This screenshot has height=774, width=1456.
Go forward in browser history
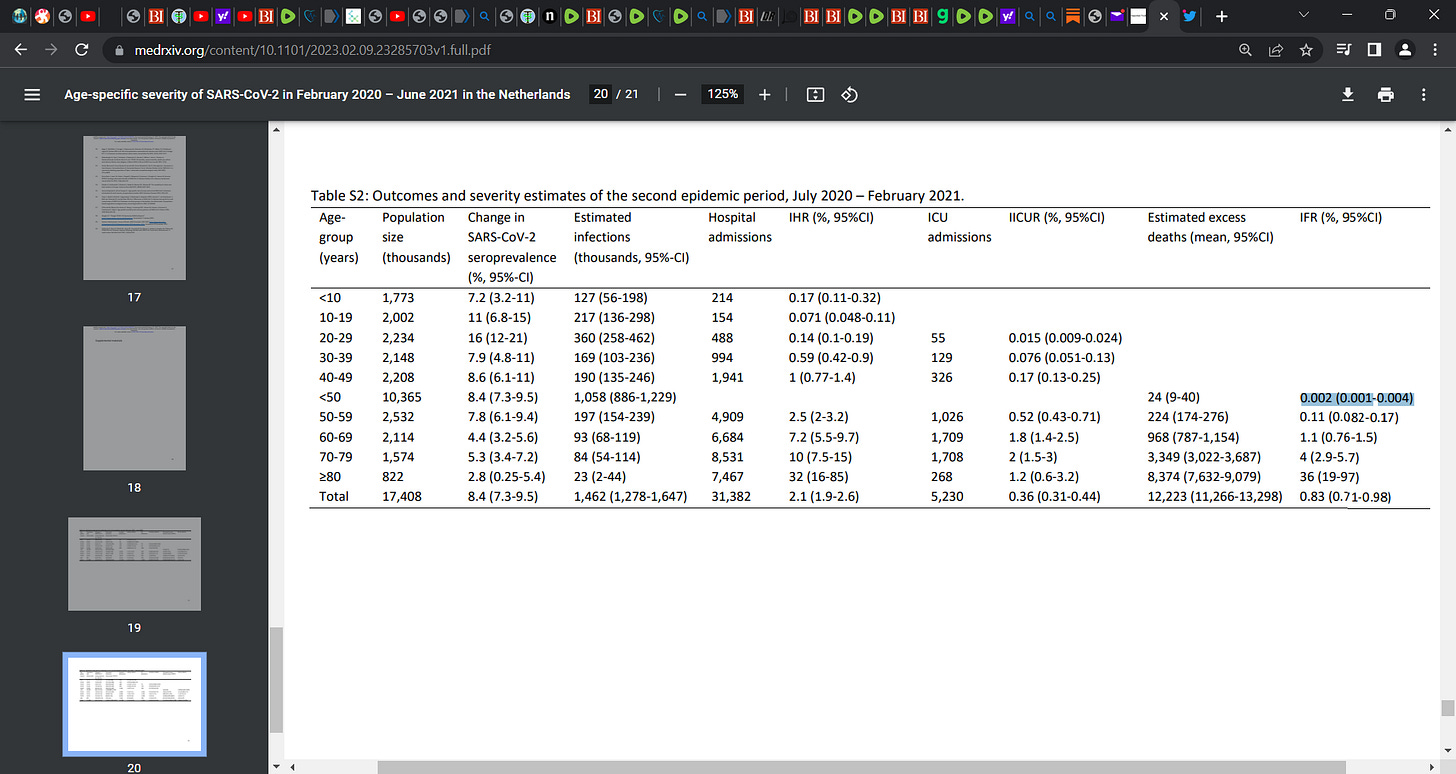pyautogui.click(x=51, y=49)
